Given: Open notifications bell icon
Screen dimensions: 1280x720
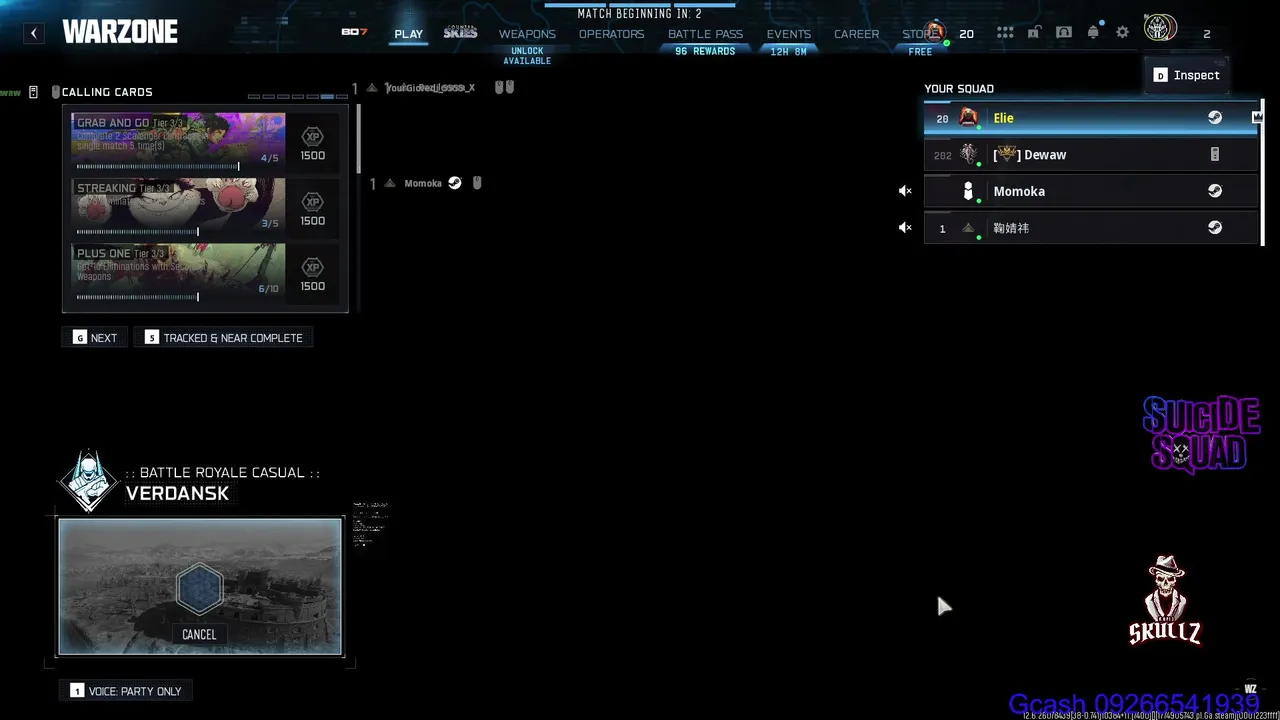Looking at the screenshot, I should 1093,33.
